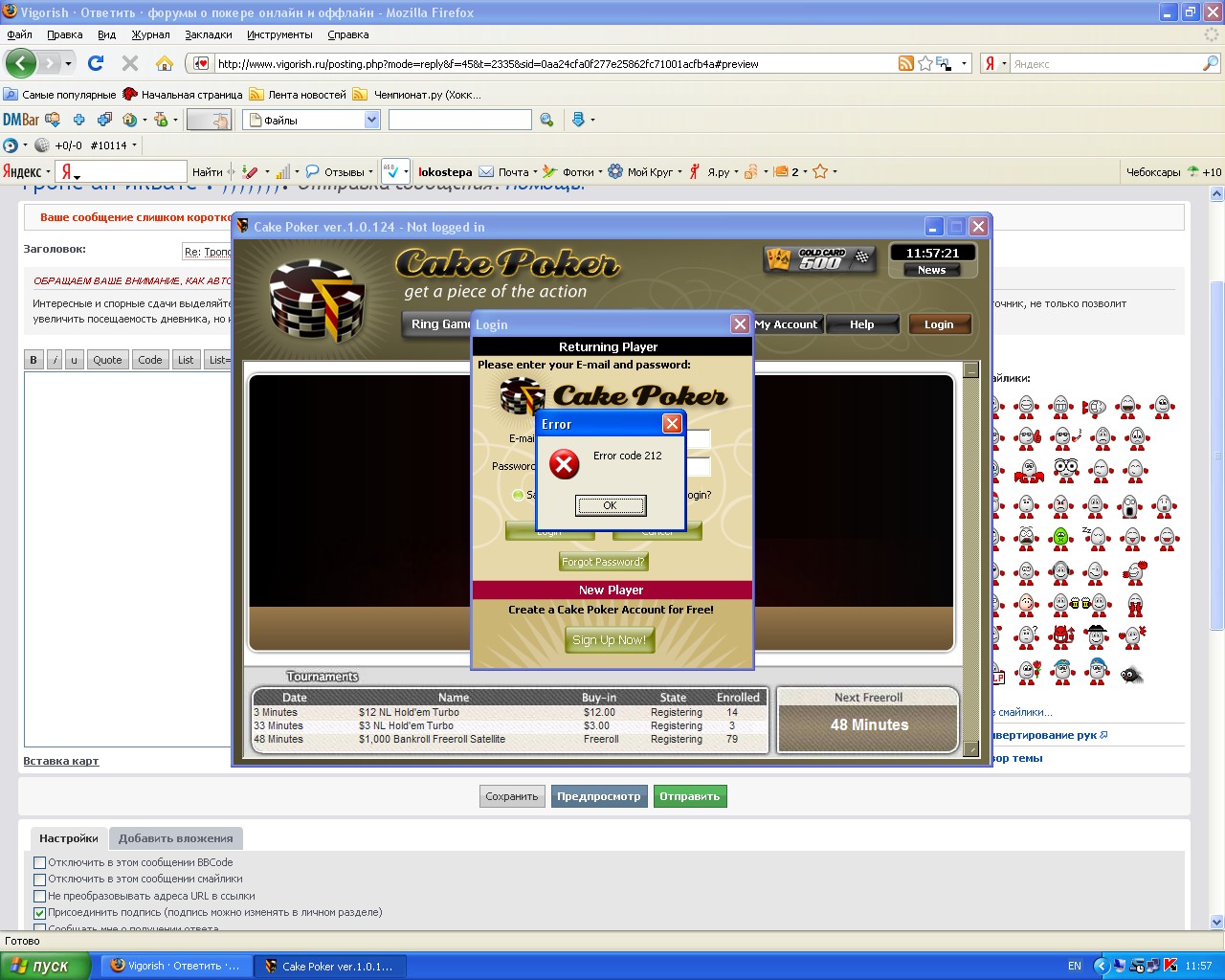The image size is (1225, 980).
Task: Click the Firefox reload page icon
Action: 96,63
